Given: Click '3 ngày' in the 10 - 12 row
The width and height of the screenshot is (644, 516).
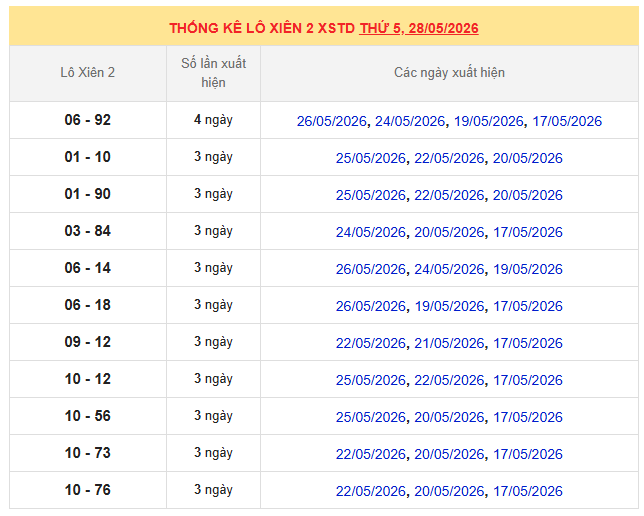Looking at the screenshot, I should (213, 379).
